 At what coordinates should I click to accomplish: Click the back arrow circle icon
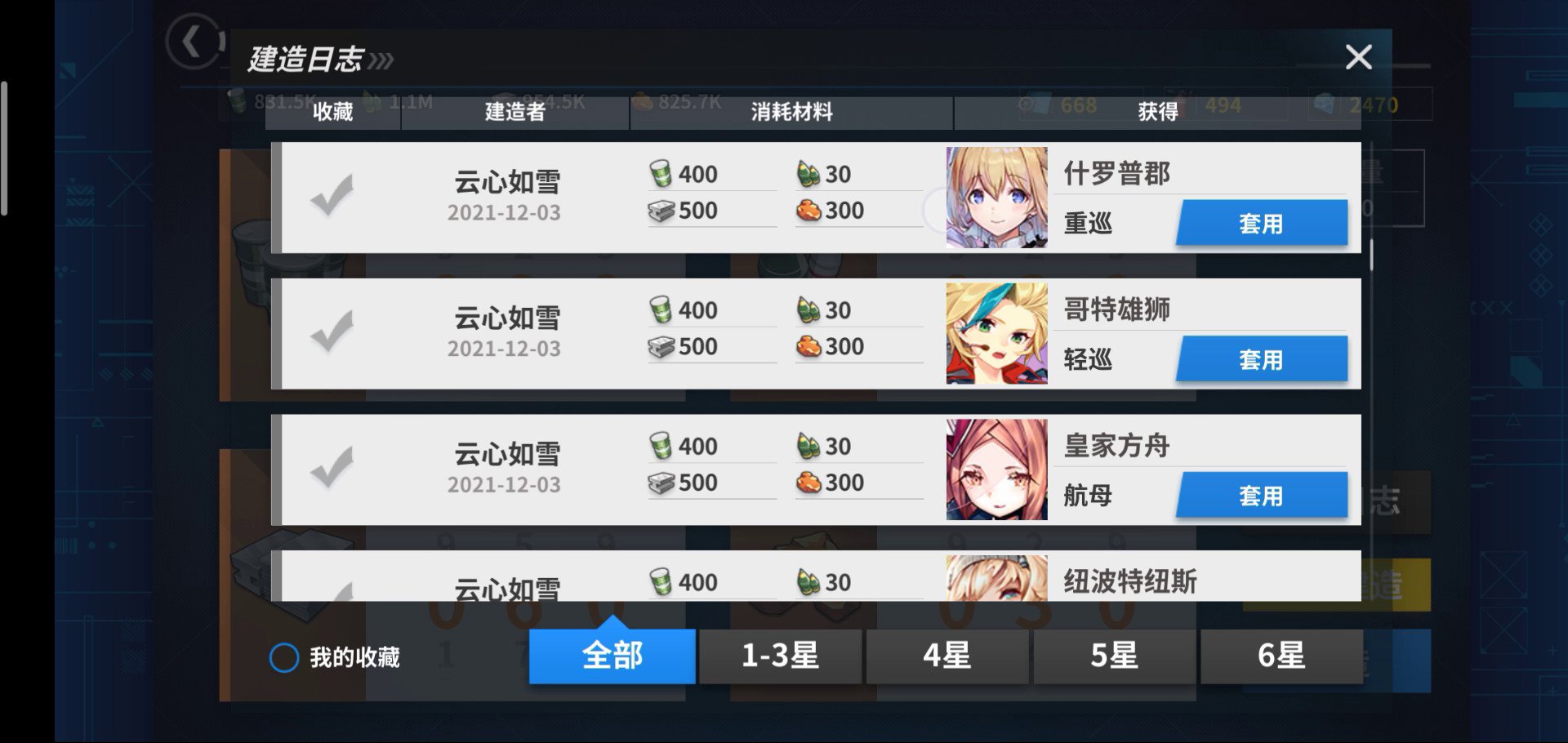[195, 41]
